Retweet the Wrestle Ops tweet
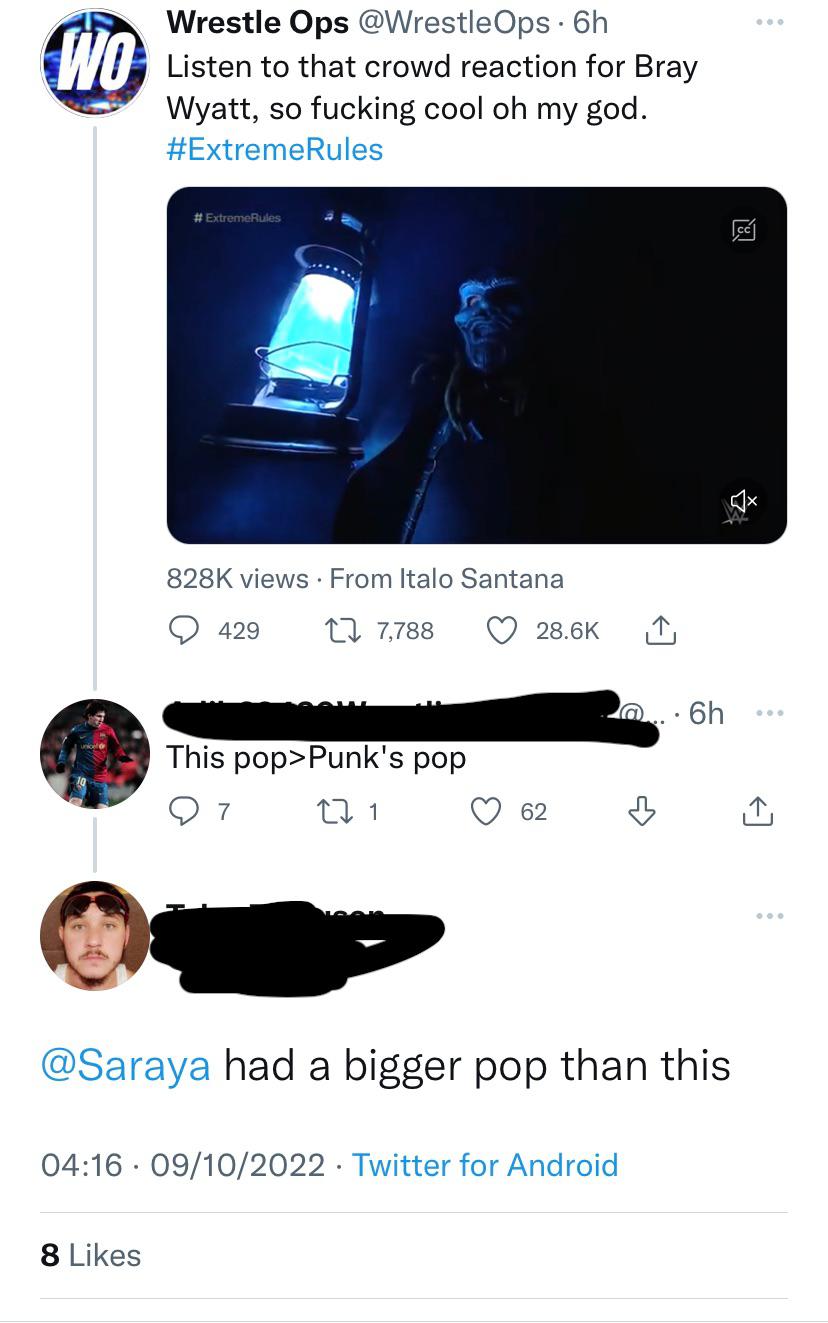Screen dimensions: 828x1323 point(335,630)
